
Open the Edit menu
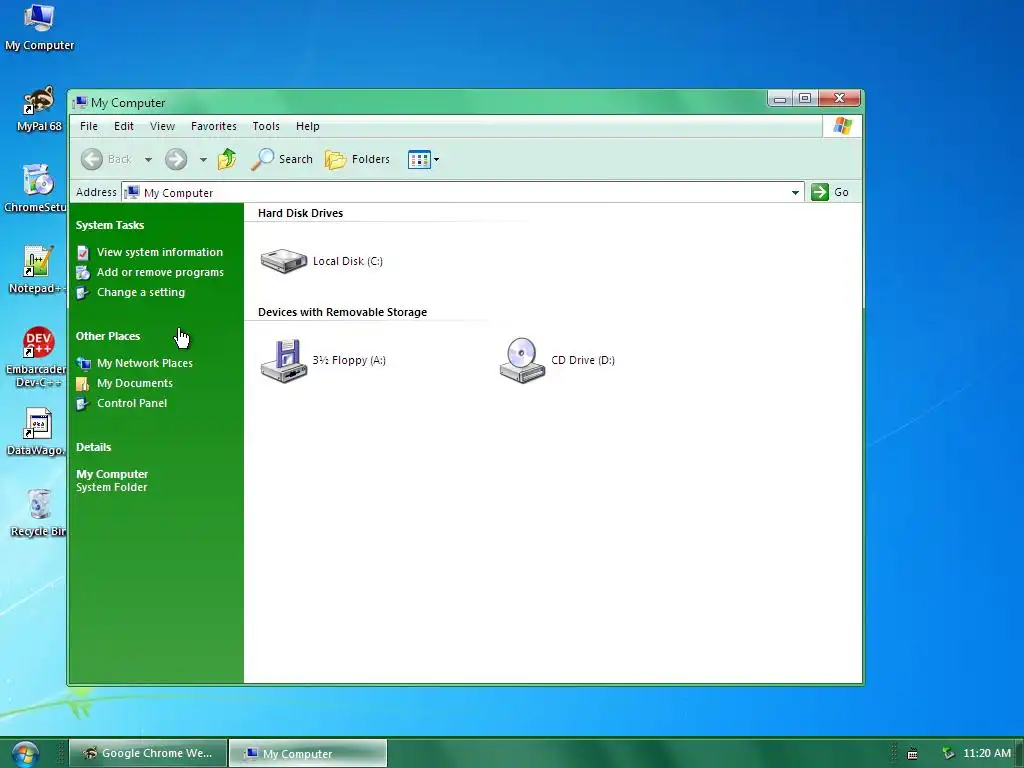tap(123, 126)
